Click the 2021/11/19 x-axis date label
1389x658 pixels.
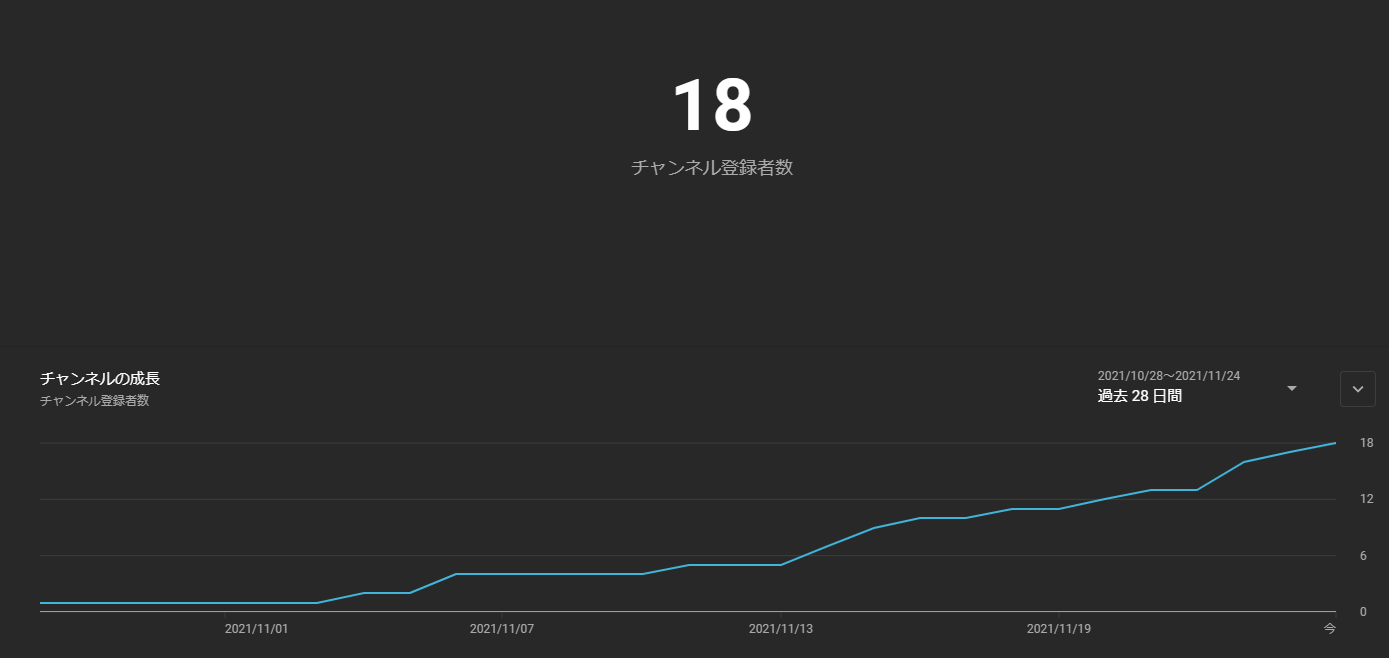(1059, 629)
